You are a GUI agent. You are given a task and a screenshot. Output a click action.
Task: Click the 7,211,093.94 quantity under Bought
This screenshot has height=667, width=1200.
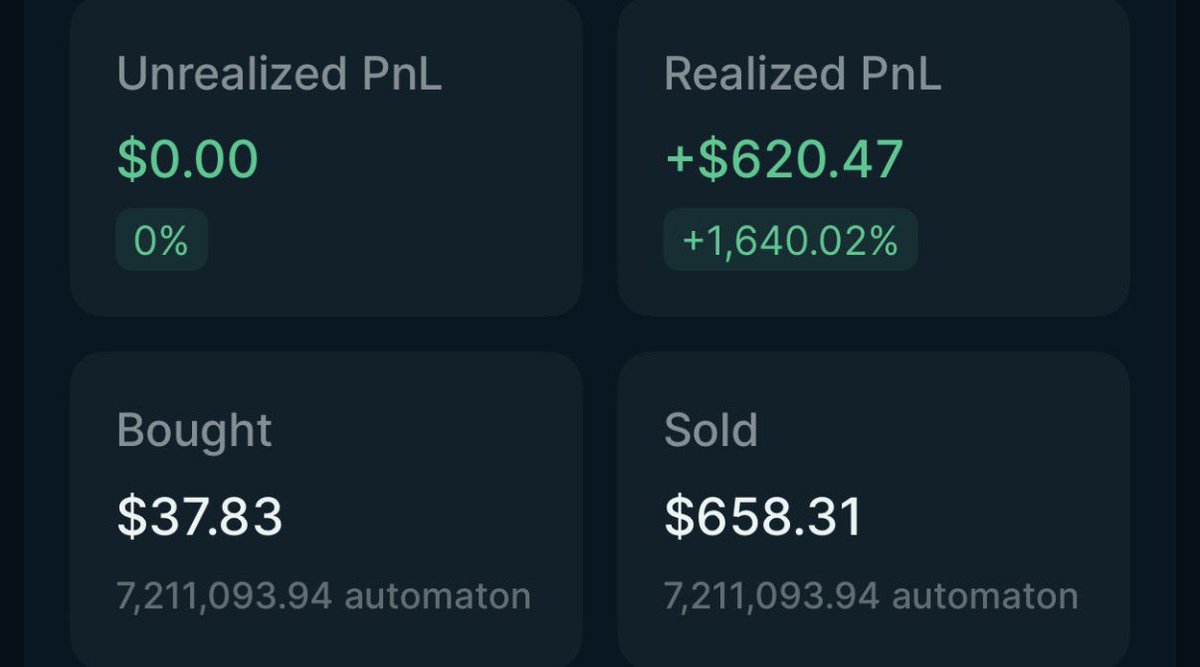click(224, 596)
